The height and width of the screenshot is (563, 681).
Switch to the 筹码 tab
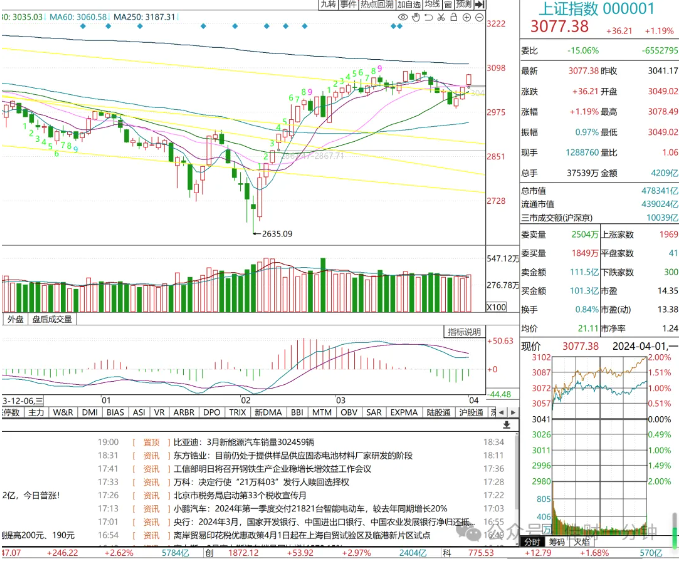pyautogui.click(x=557, y=542)
